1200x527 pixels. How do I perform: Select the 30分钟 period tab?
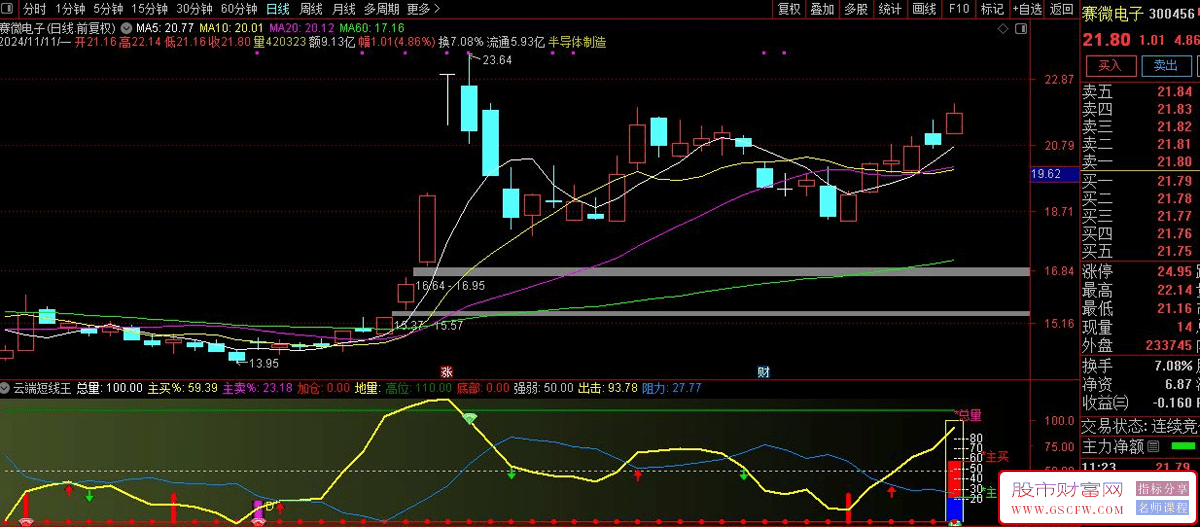(195, 9)
